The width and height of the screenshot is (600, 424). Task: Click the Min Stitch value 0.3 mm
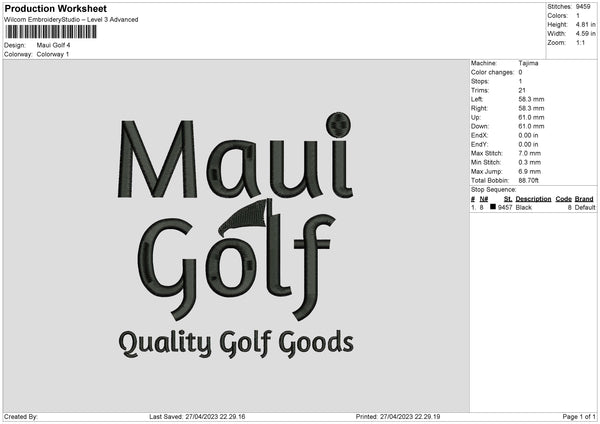[530, 162]
